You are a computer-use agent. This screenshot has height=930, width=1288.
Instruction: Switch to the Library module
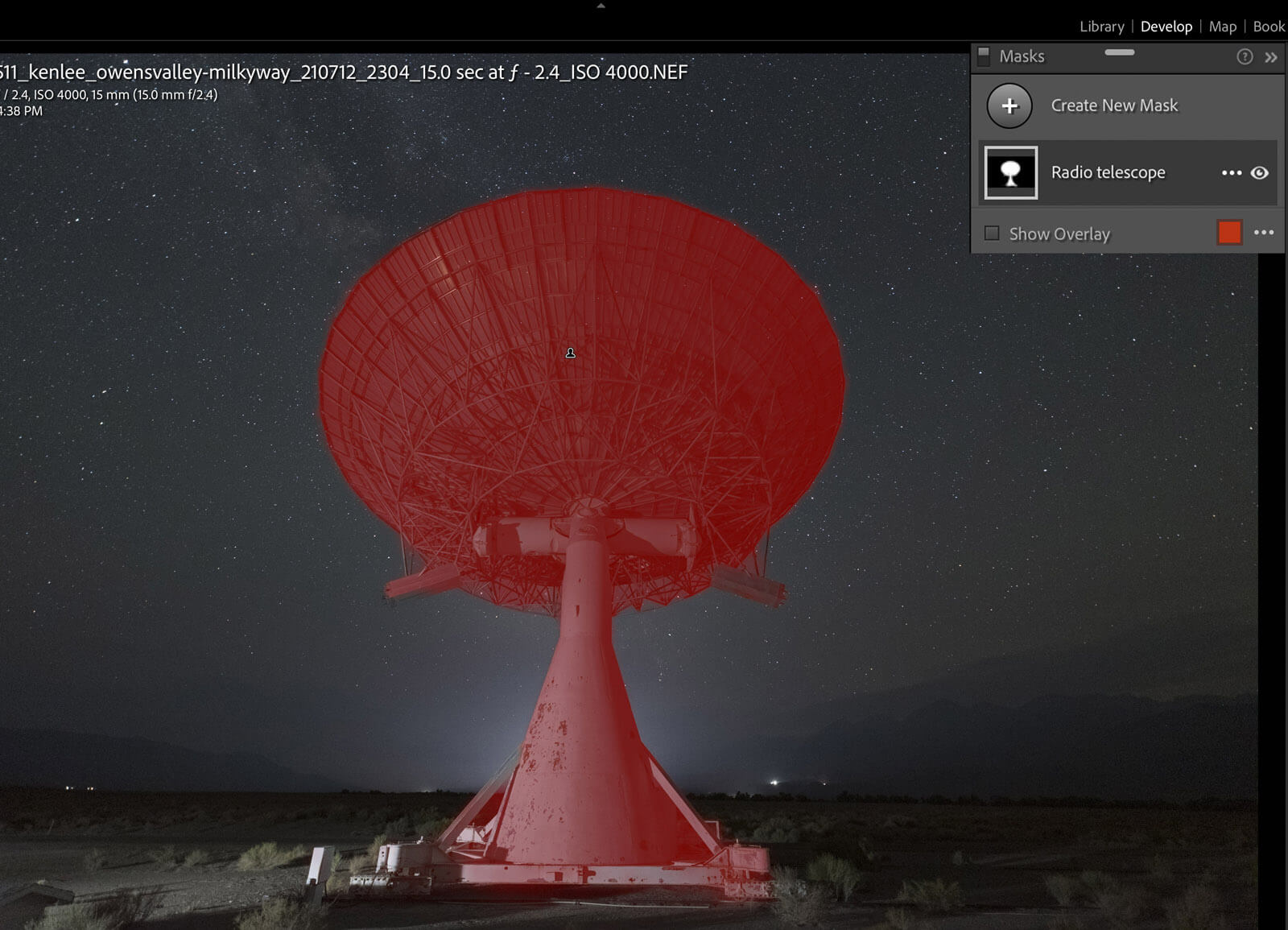coord(1101,27)
